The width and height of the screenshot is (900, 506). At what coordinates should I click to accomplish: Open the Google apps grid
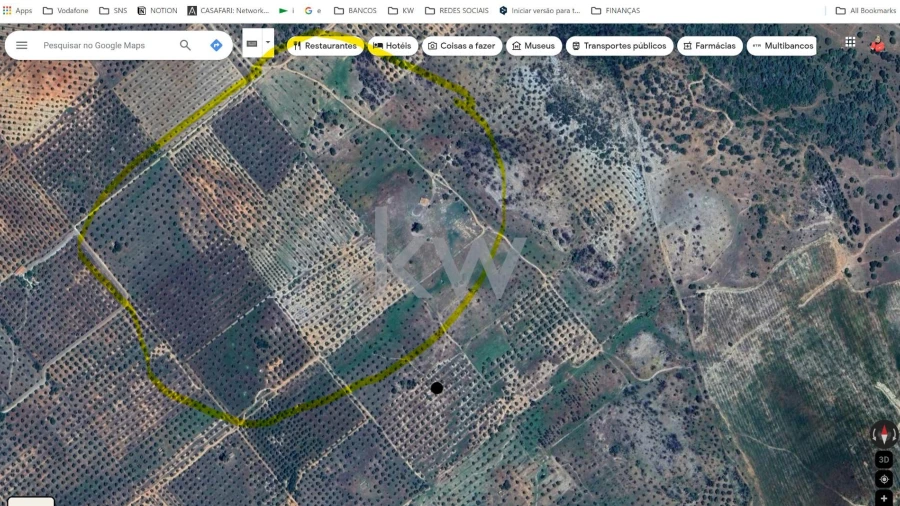coord(850,42)
